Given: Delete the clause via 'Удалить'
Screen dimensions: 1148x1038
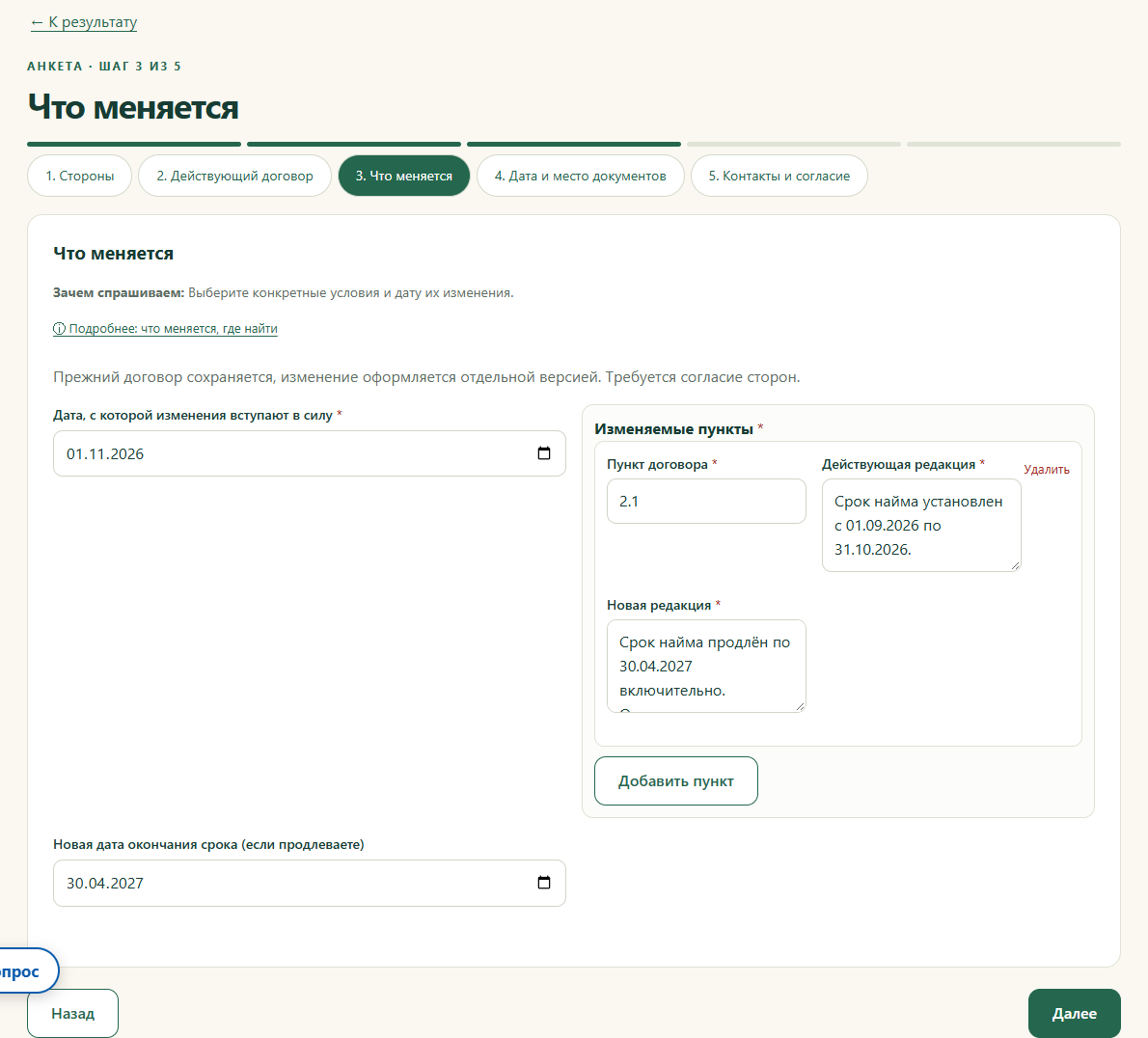Looking at the screenshot, I should click(1047, 469).
